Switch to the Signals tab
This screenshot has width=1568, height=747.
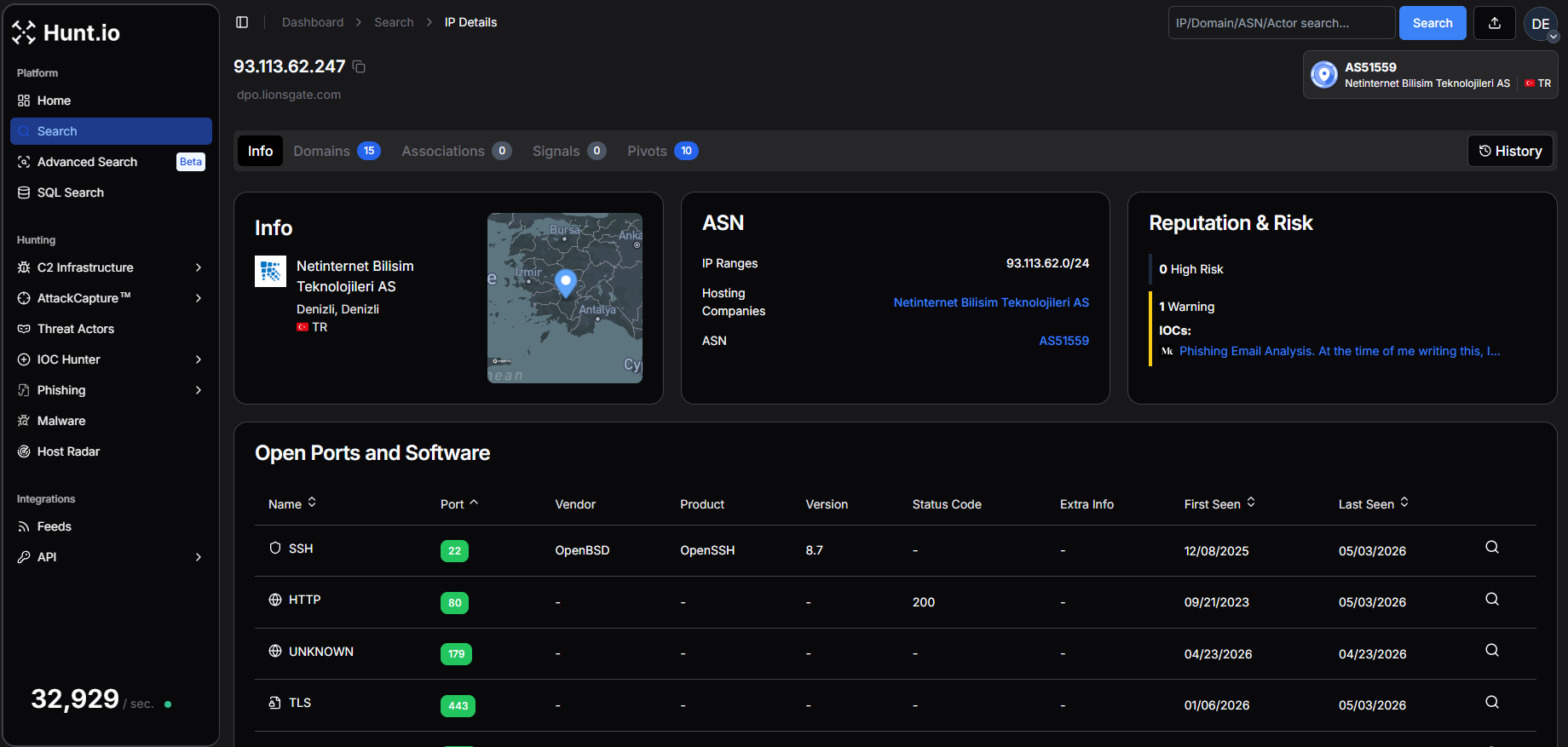tap(568, 151)
